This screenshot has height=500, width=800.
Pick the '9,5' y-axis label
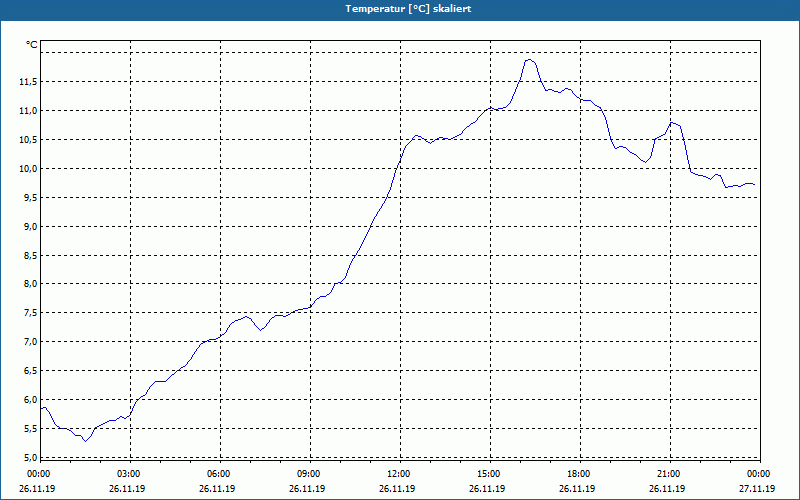[30, 197]
